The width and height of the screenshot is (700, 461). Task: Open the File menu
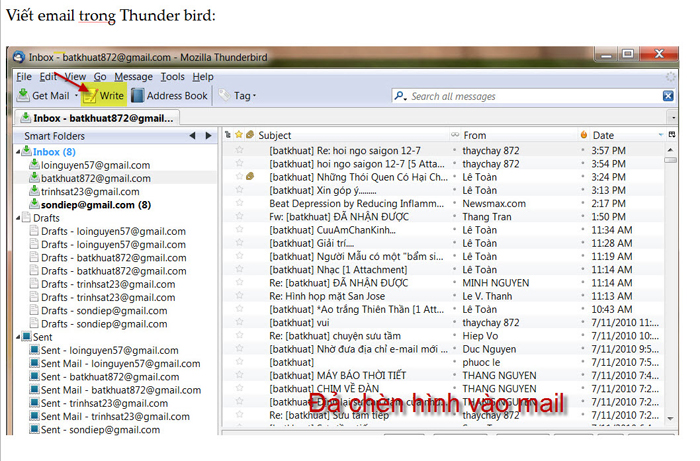click(24, 77)
